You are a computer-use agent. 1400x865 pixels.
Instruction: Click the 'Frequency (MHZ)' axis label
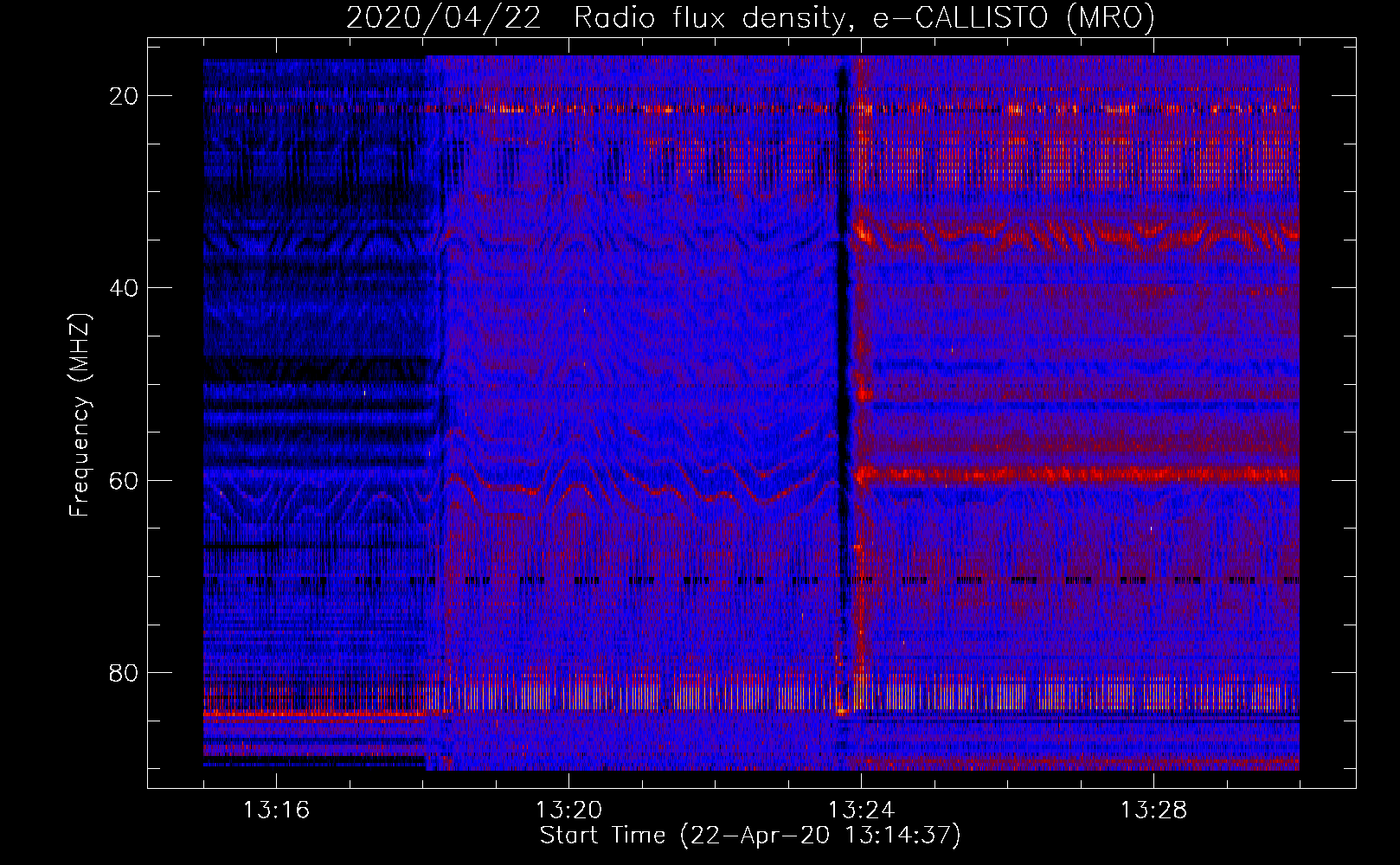tap(80, 415)
